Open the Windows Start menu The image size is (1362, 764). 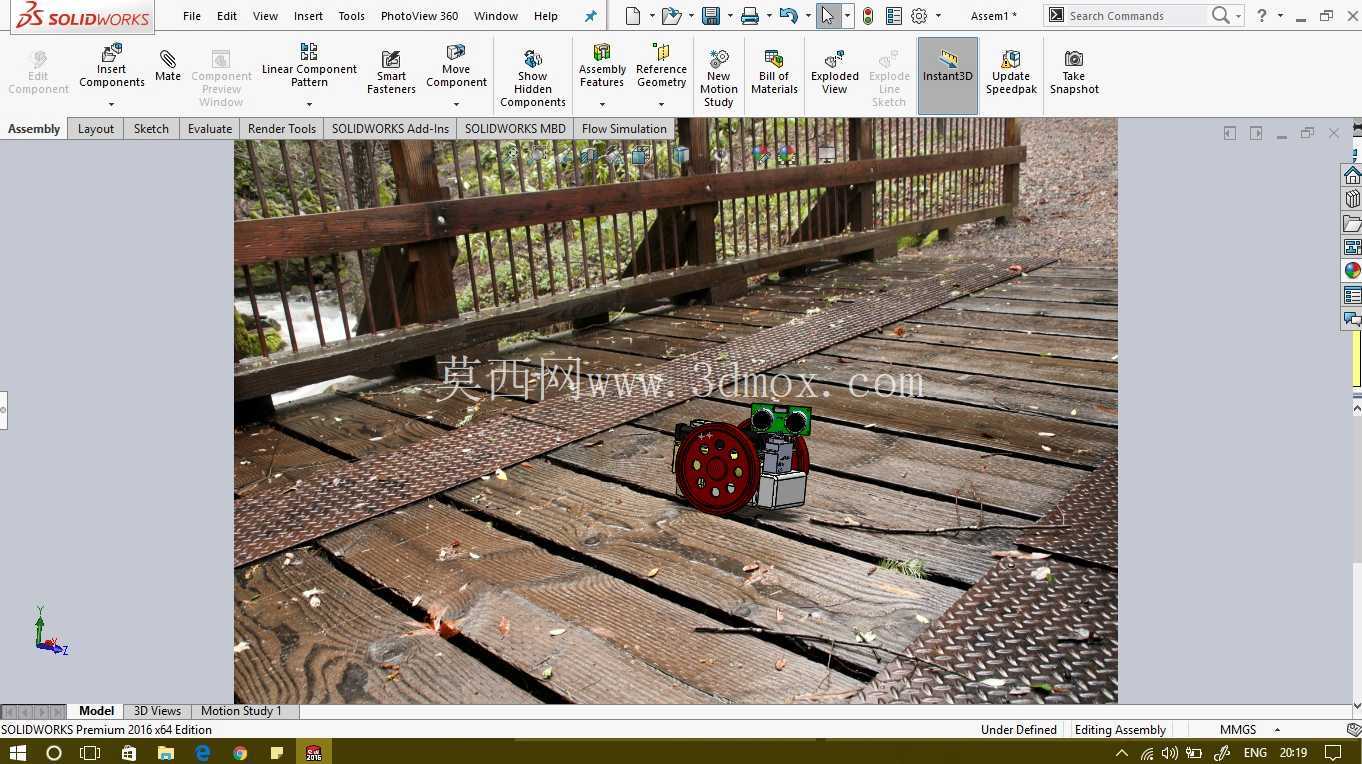pos(18,752)
